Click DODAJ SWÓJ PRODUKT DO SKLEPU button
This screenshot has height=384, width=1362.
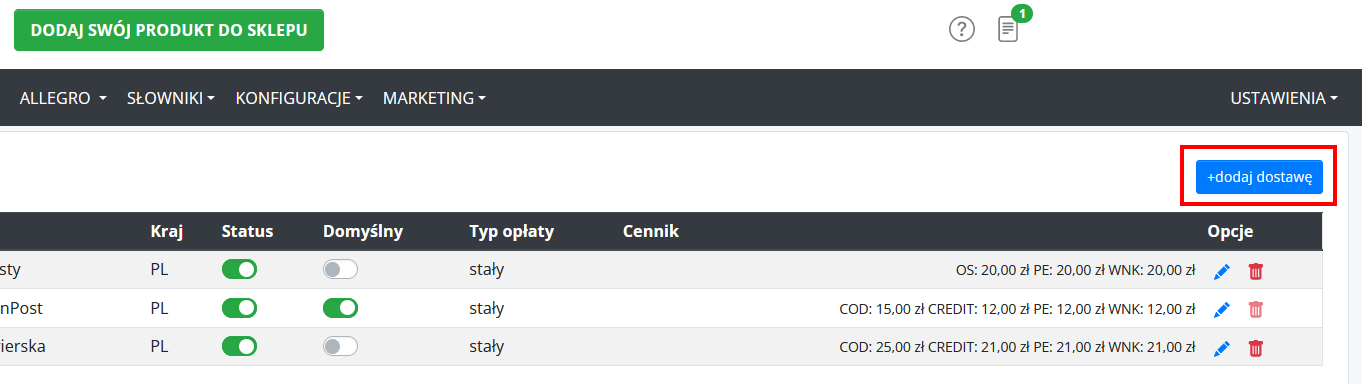tap(169, 30)
